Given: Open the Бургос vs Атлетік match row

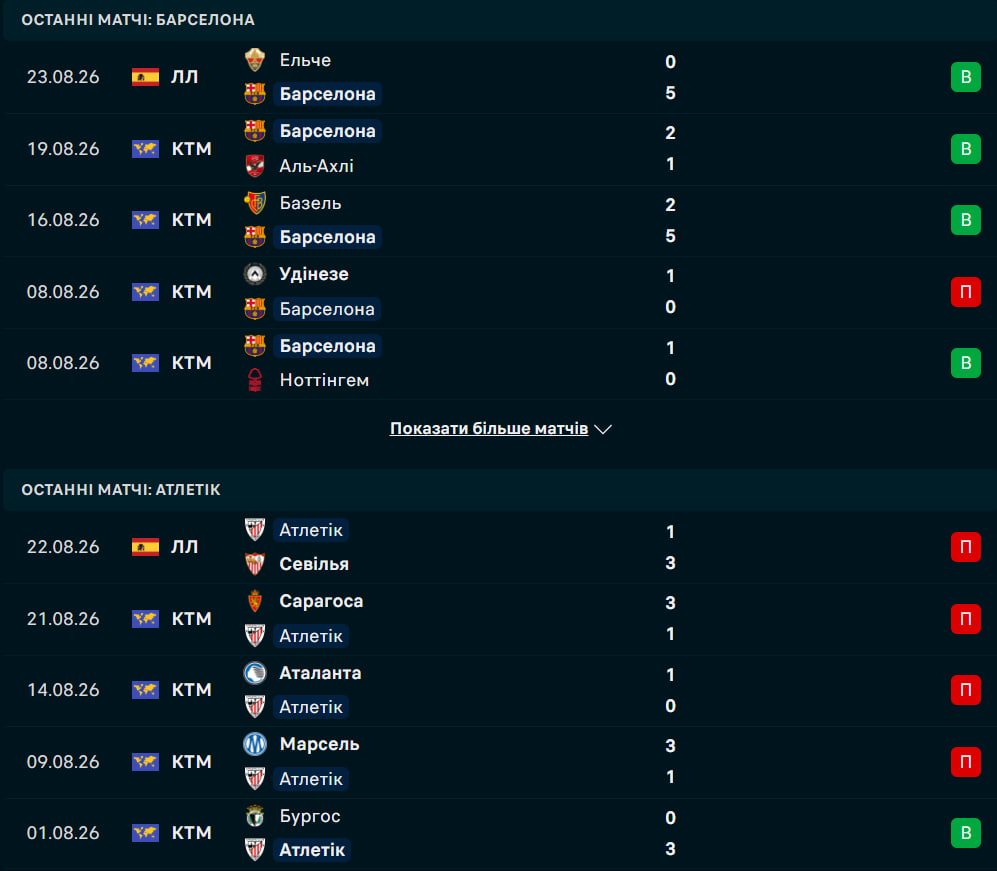Looking at the screenshot, I should [x=498, y=833].
